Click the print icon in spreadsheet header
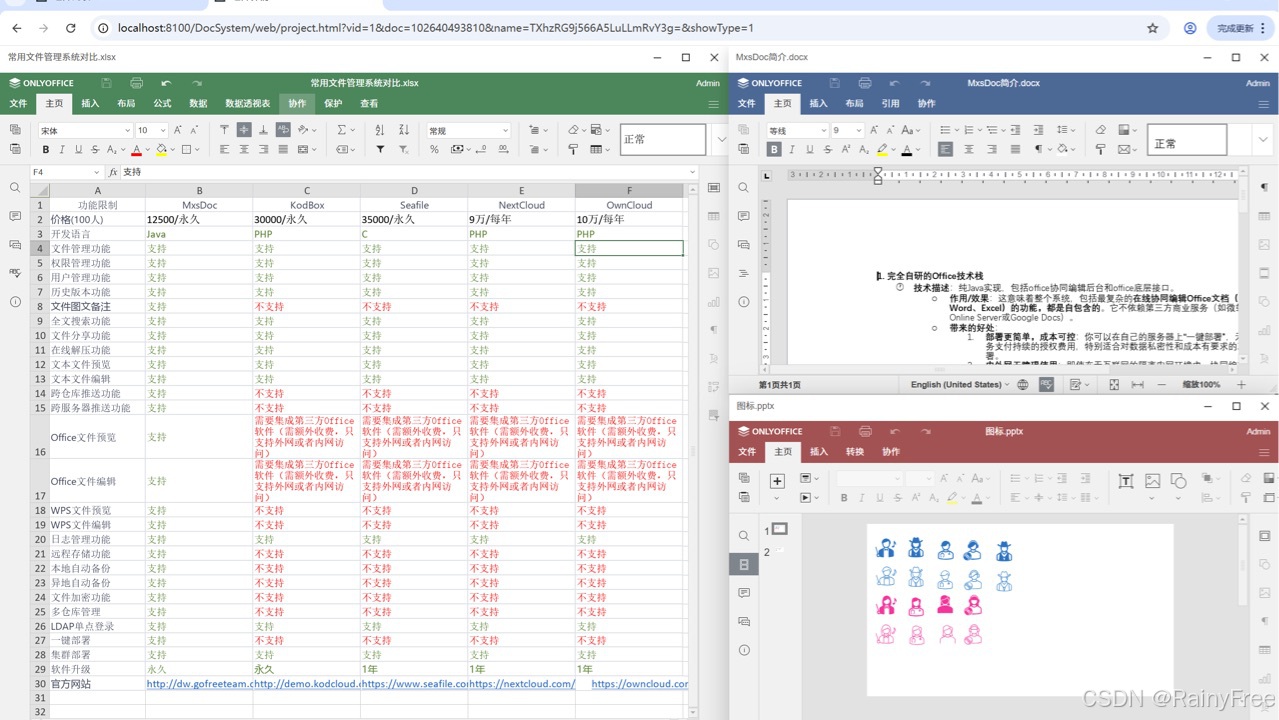The image size is (1279, 720). [136, 83]
